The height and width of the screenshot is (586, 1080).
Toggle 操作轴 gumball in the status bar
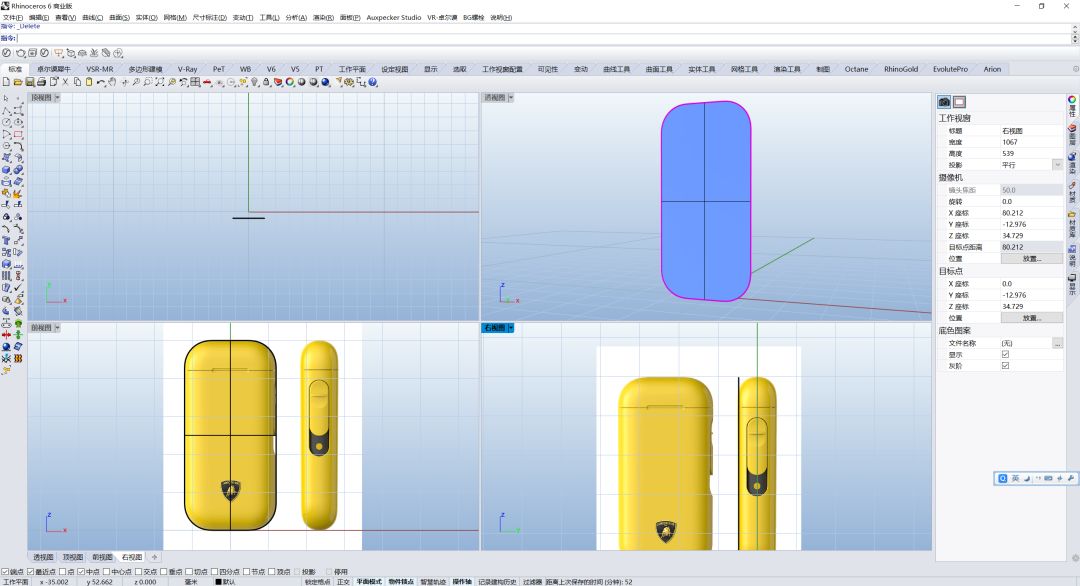point(461,582)
